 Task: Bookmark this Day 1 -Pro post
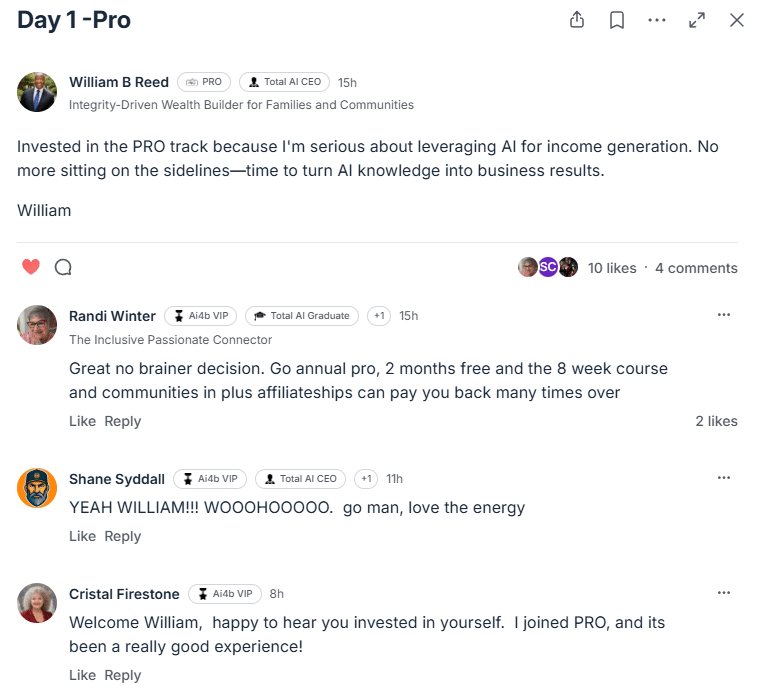pyautogui.click(x=617, y=20)
